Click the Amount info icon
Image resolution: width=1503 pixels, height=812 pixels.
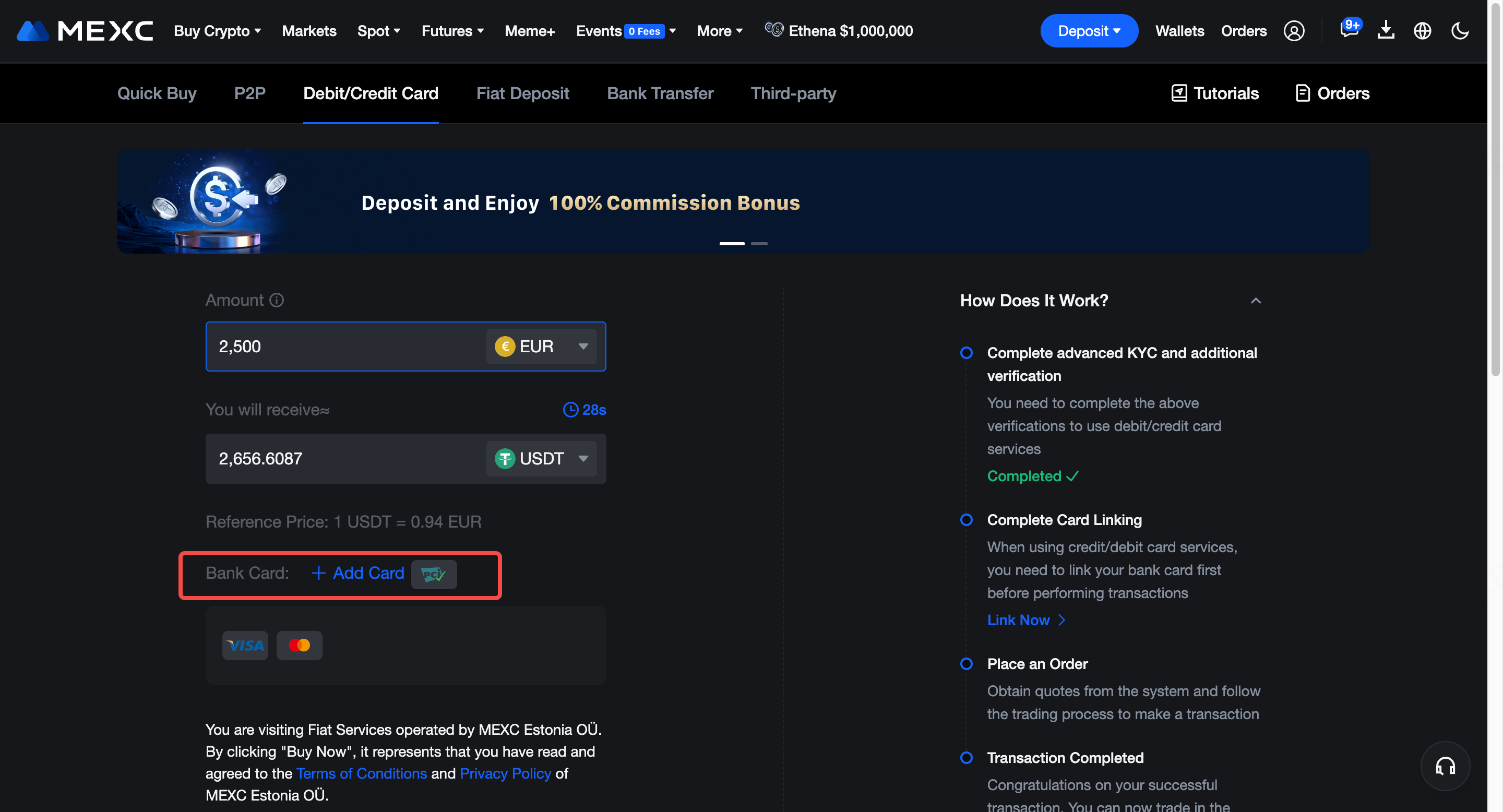pyautogui.click(x=277, y=300)
